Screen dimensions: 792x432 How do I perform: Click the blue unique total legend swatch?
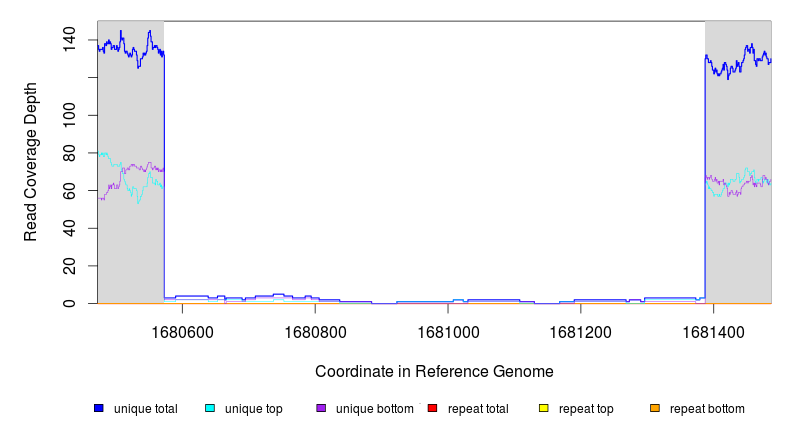pyautogui.click(x=99, y=409)
